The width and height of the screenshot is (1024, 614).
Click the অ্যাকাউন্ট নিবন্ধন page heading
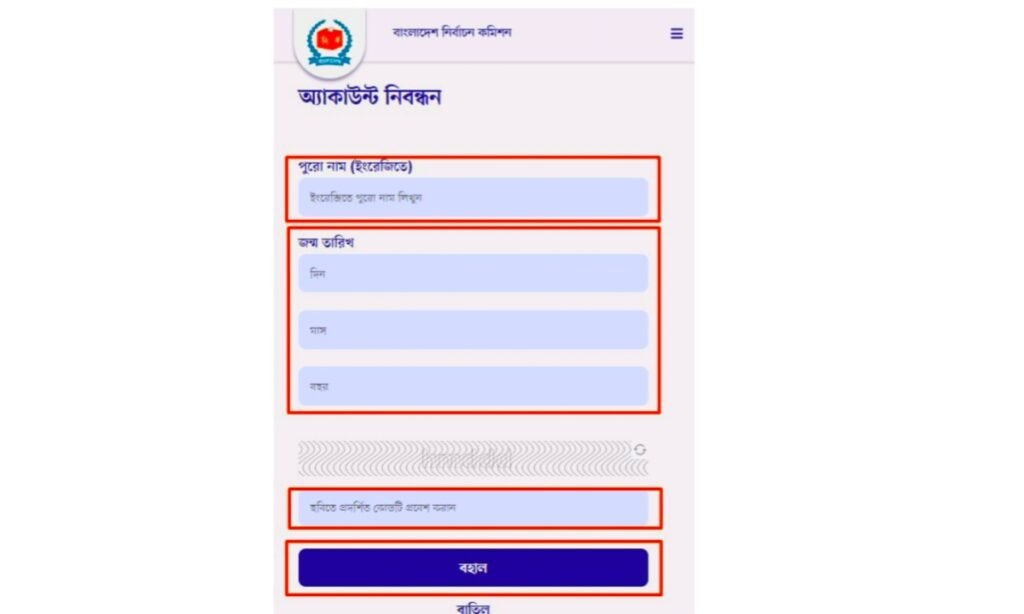click(x=370, y=97)
